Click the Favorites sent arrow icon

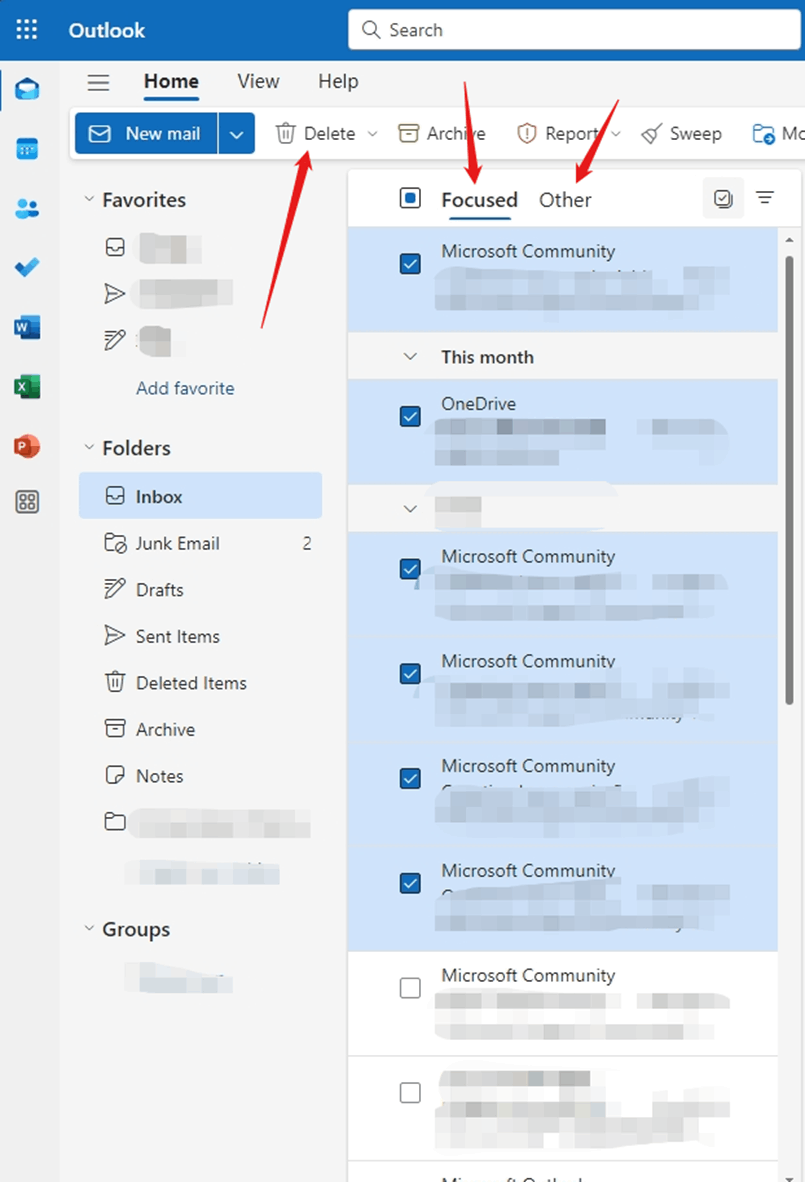[115, 293]
